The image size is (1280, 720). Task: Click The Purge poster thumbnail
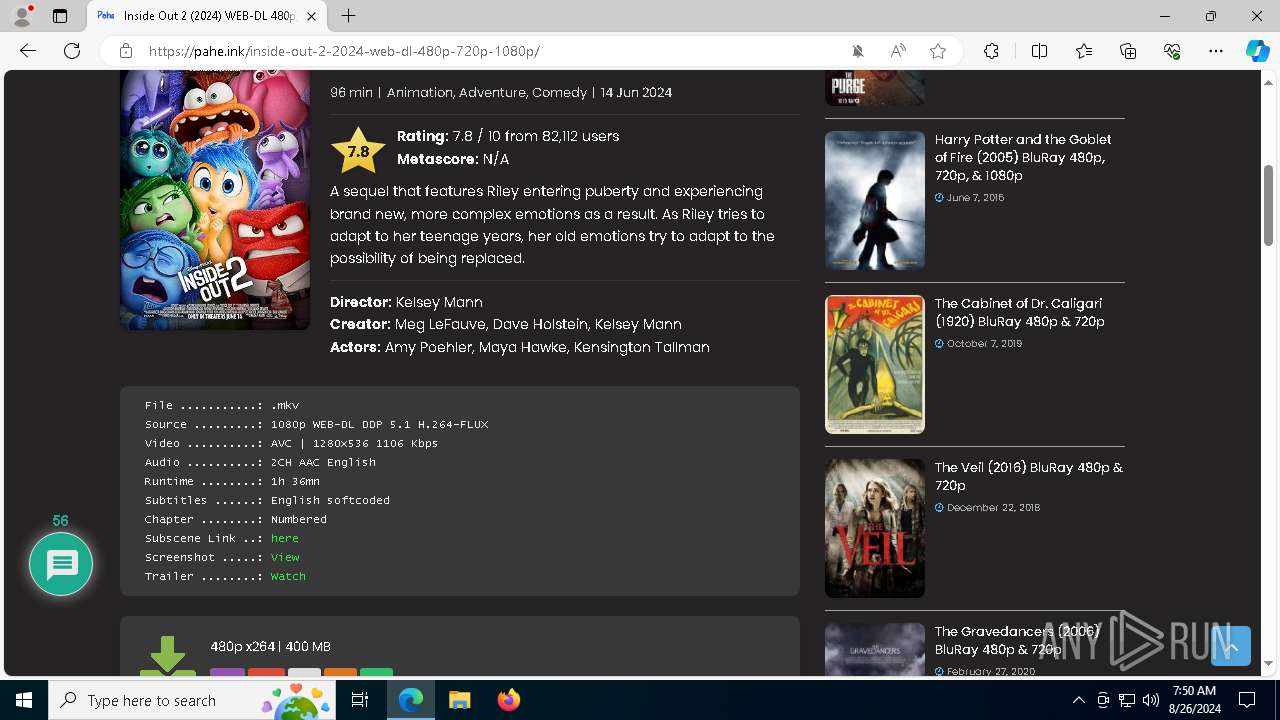pyautogui.click(x=875, y=88)
